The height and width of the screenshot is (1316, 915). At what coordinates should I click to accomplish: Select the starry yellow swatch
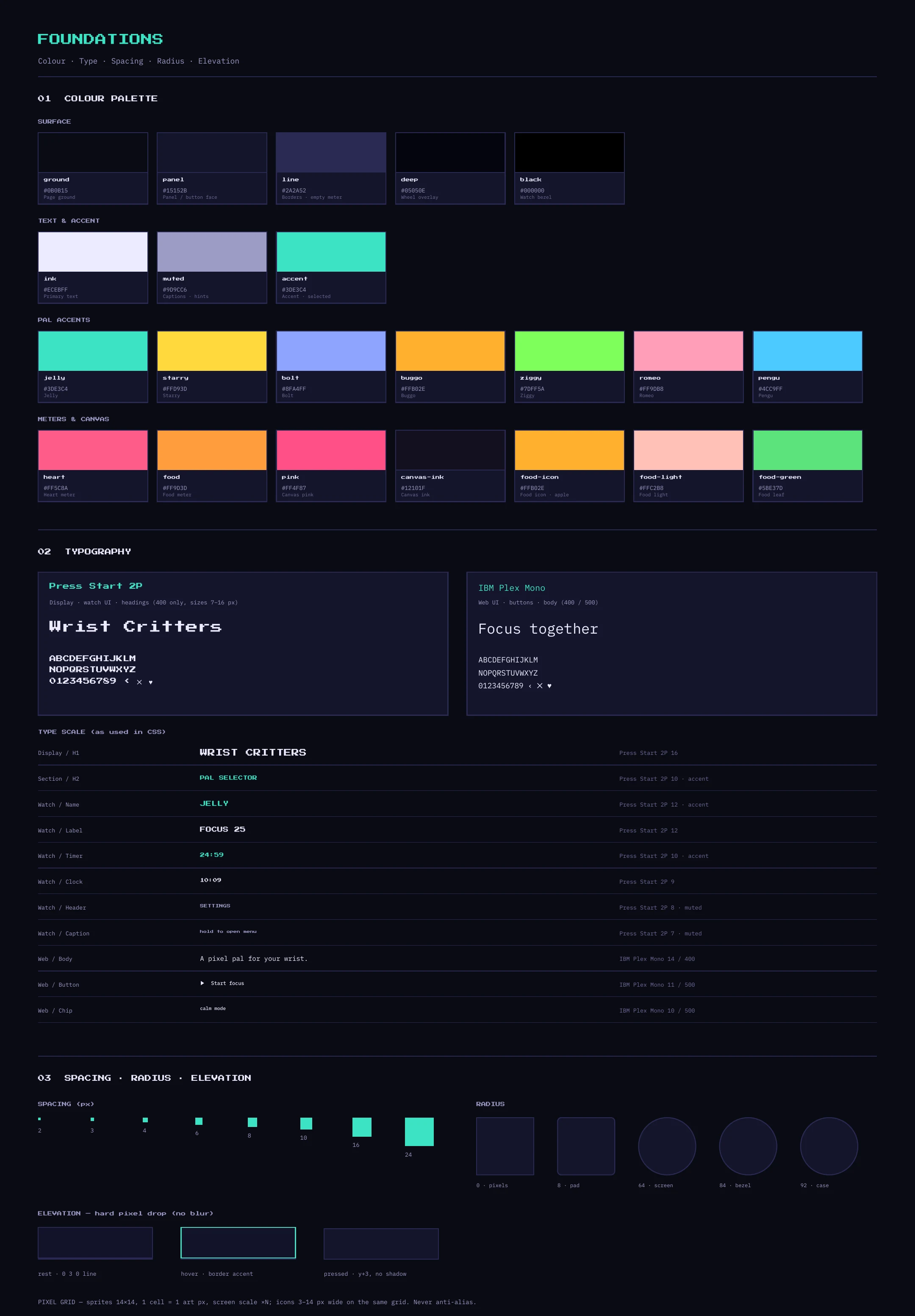pos(212,367)
